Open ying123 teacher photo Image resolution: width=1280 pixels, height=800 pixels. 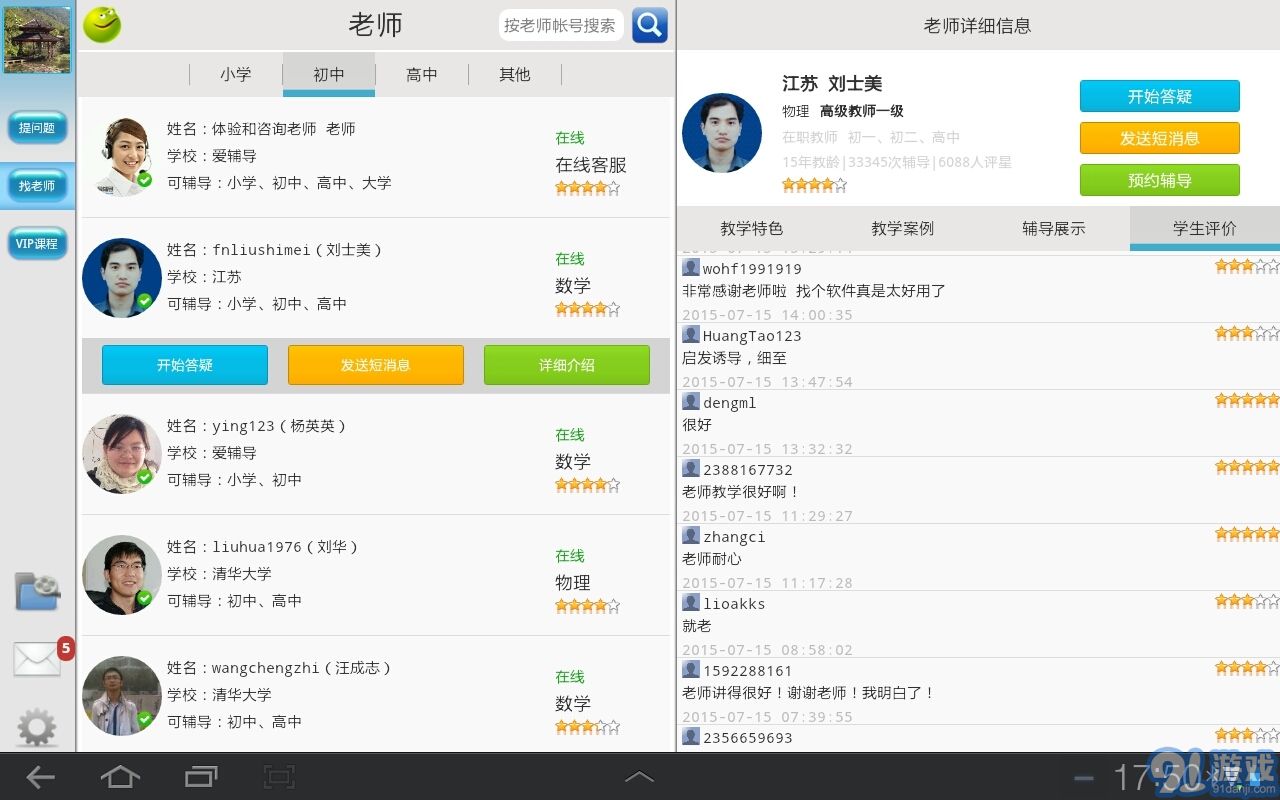(121, 454)
